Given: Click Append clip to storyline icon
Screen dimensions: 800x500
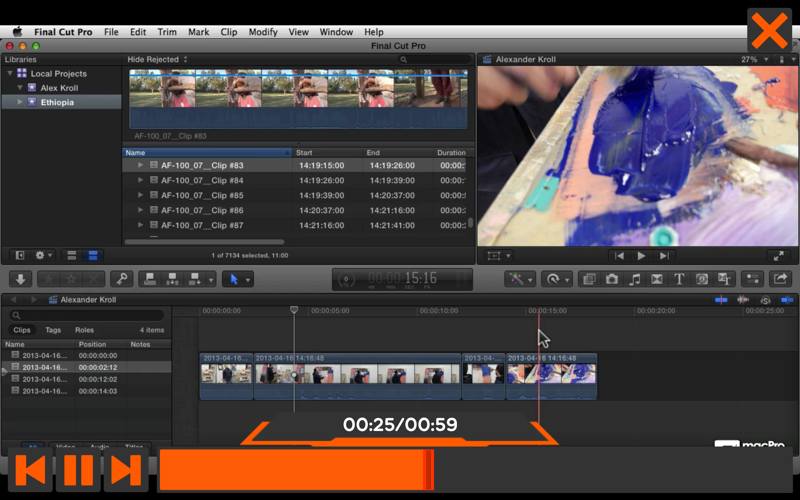Looking at the screenshot, I should tap(194, 279).
